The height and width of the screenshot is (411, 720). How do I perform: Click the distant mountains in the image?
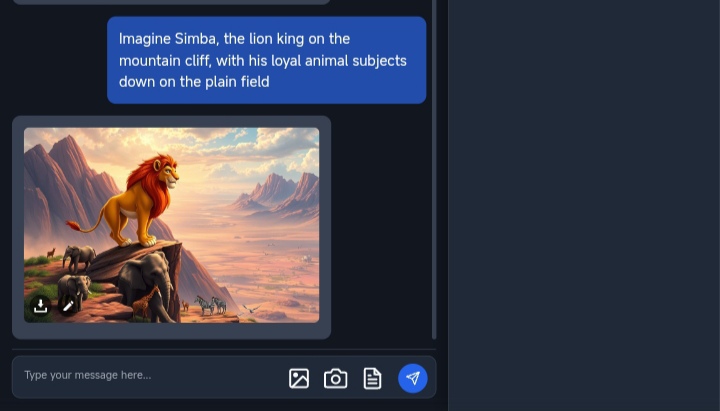(280, 193)
